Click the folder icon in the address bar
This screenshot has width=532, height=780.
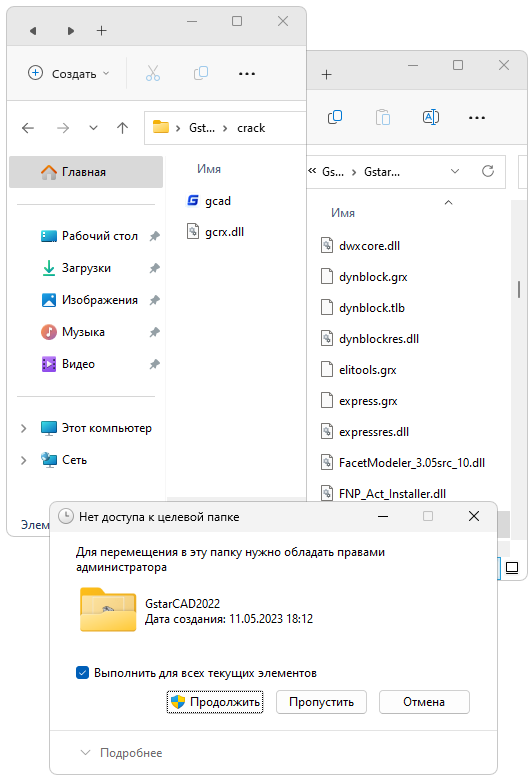coord(161,127)
